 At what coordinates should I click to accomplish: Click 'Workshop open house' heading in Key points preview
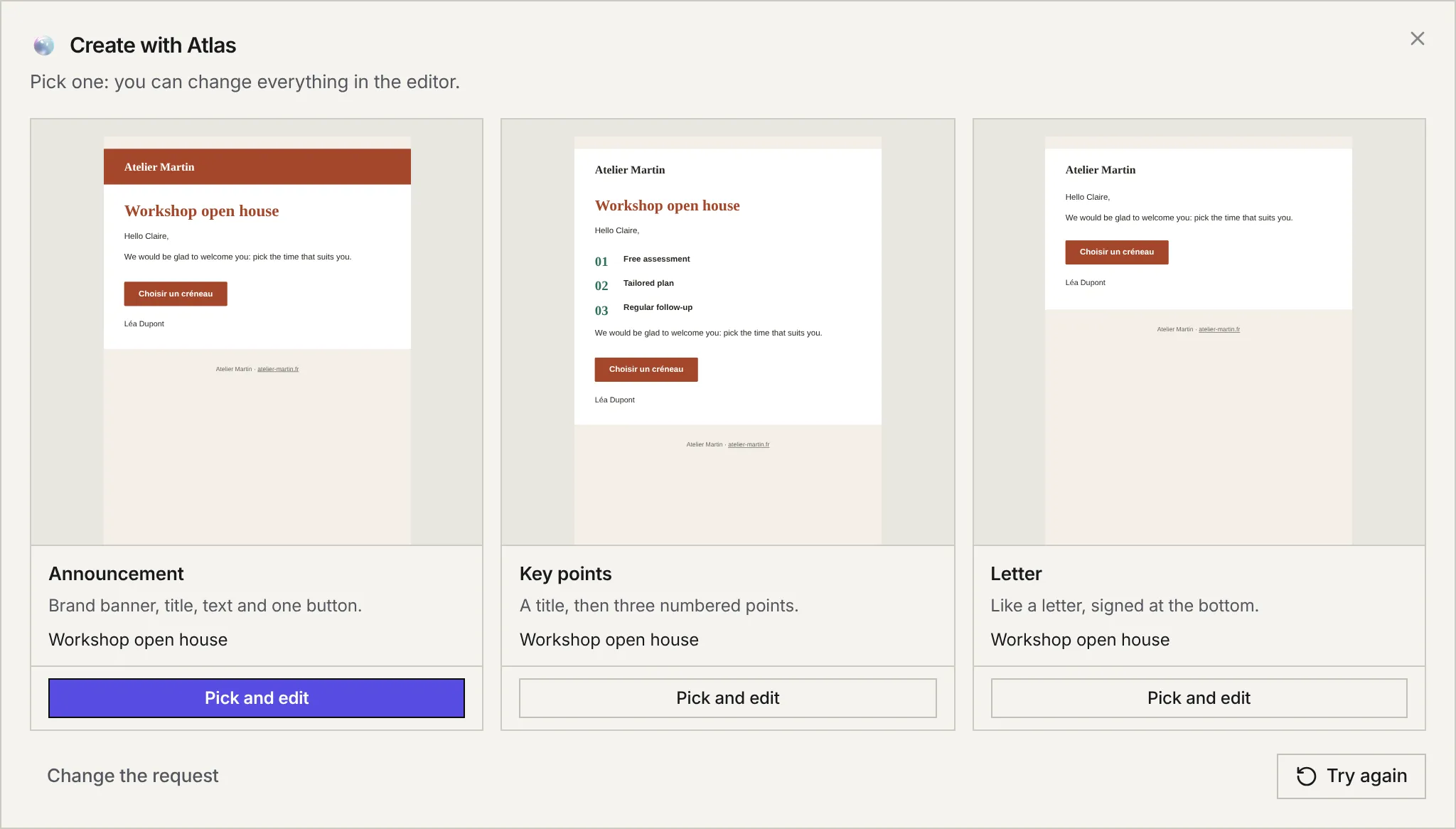(667, 205)
